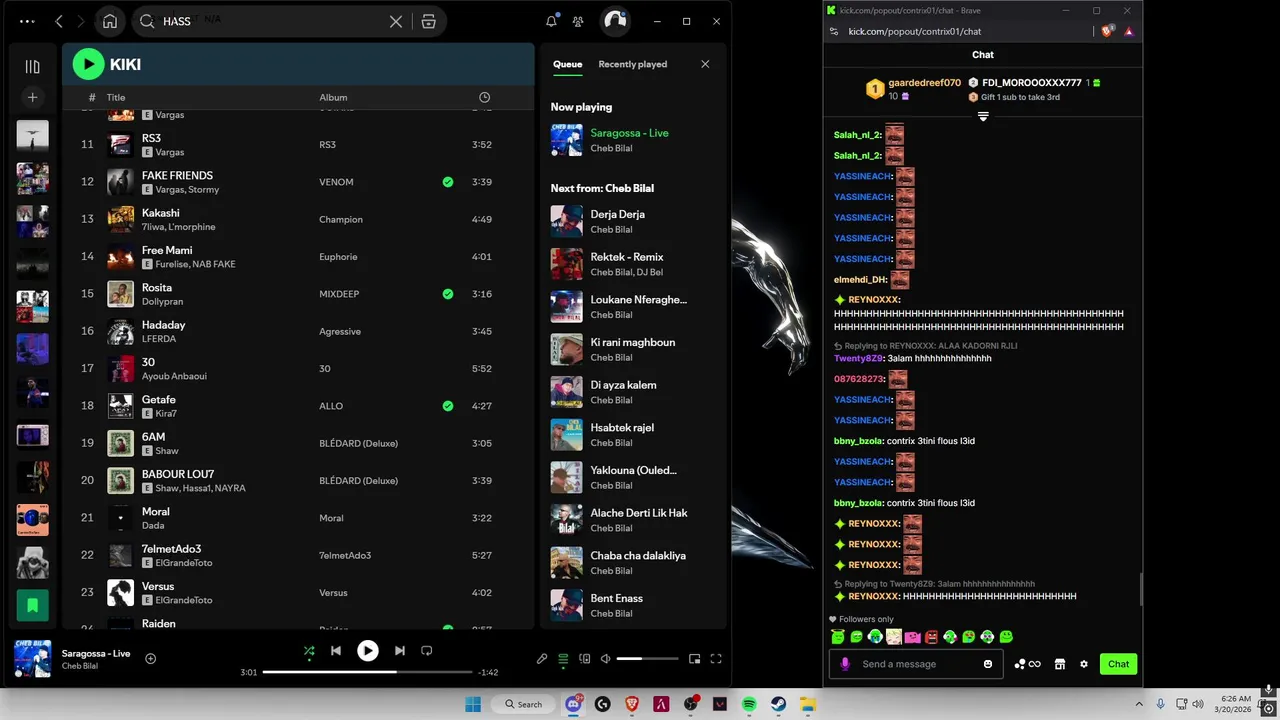Create a new playlist with plus icon

point(32,97)
